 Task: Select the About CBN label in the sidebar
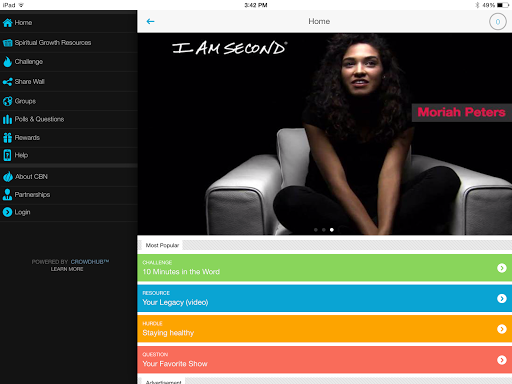point(31,177)
